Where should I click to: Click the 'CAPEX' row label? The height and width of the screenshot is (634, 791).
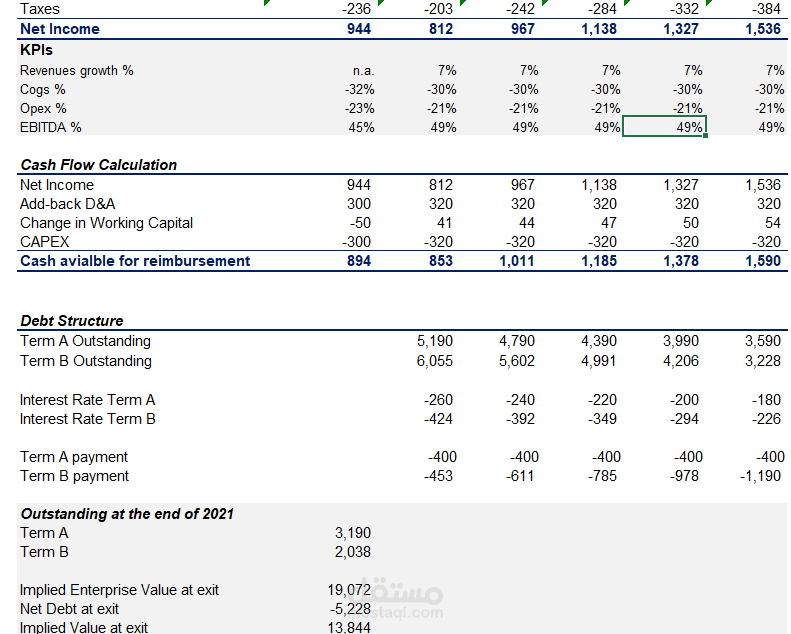44,242
